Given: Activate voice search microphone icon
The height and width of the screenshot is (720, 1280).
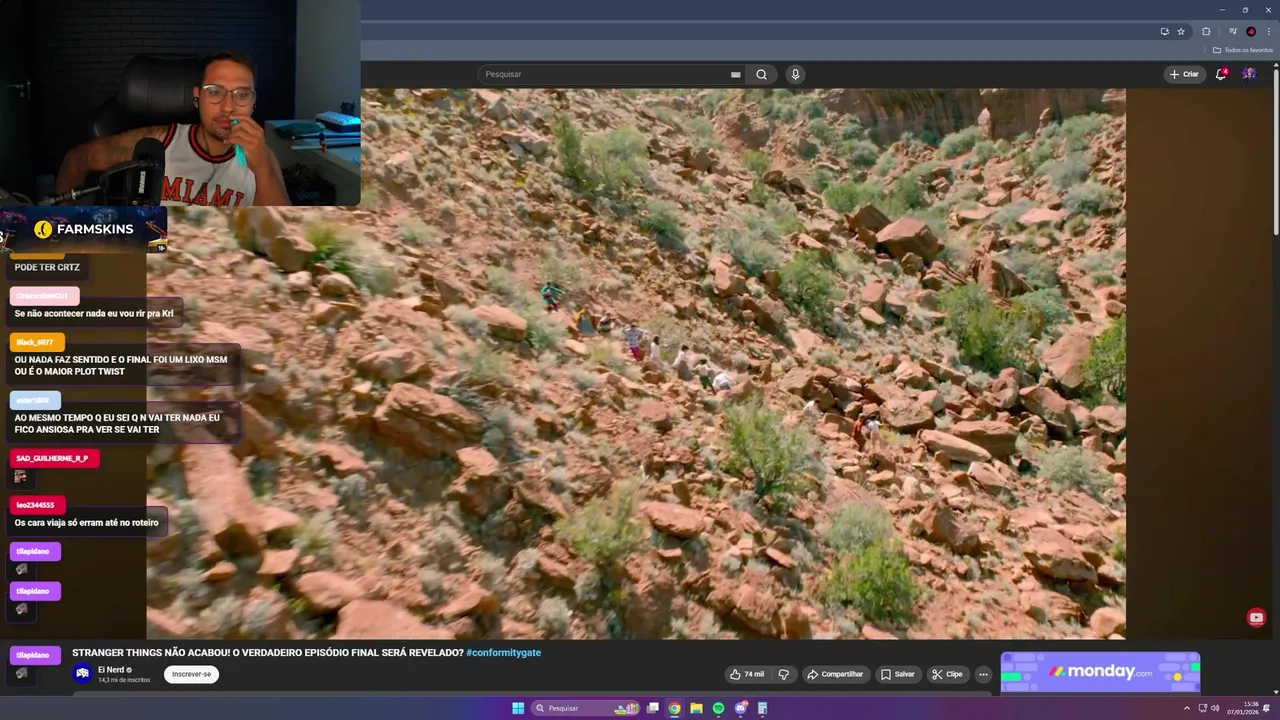Looking at the screenshot, I should pyautogui.click(x=795, y=74).
